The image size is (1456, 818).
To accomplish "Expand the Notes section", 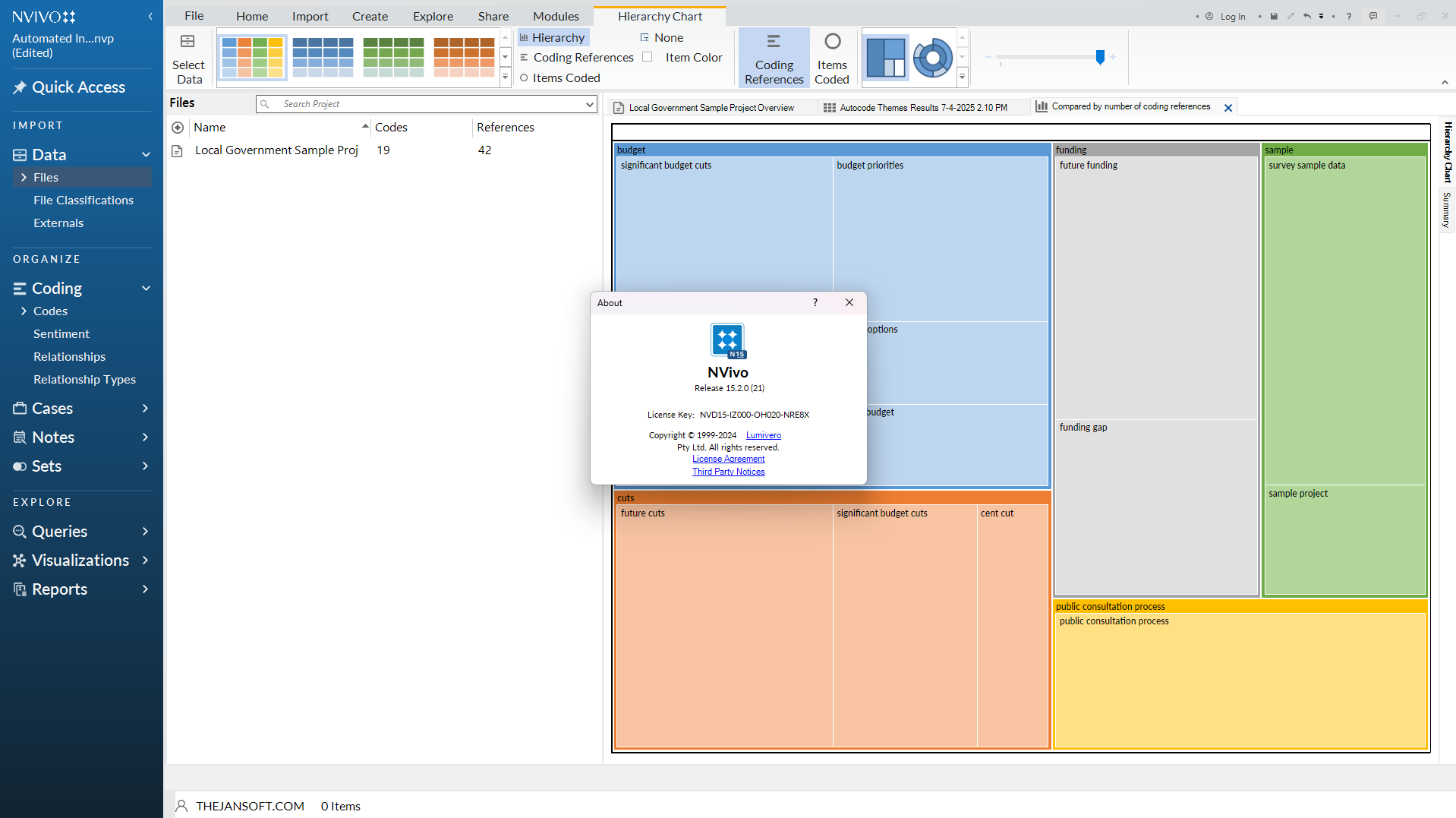I will coord(145,437).
